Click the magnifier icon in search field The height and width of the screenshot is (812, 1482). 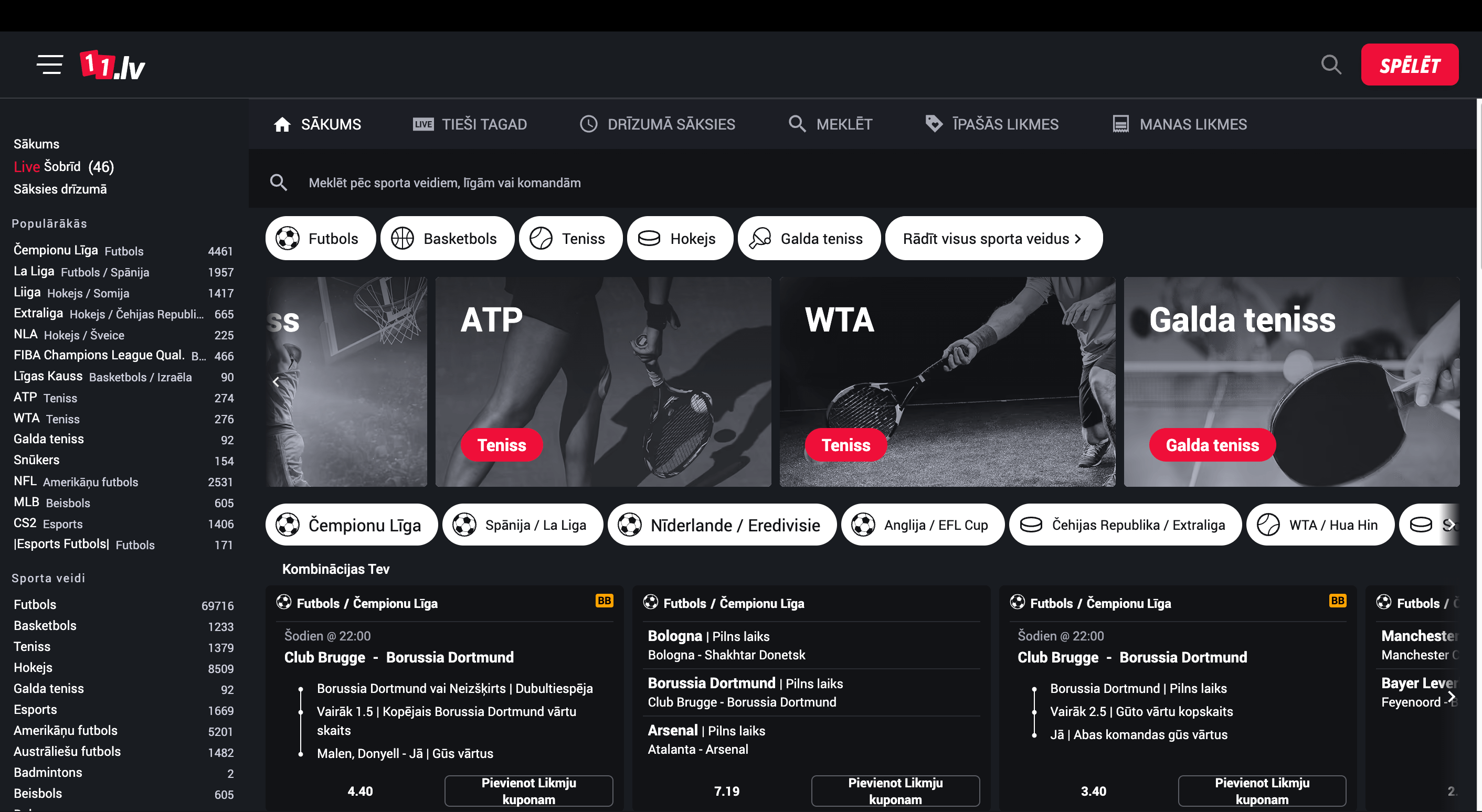tap(279, 183)
